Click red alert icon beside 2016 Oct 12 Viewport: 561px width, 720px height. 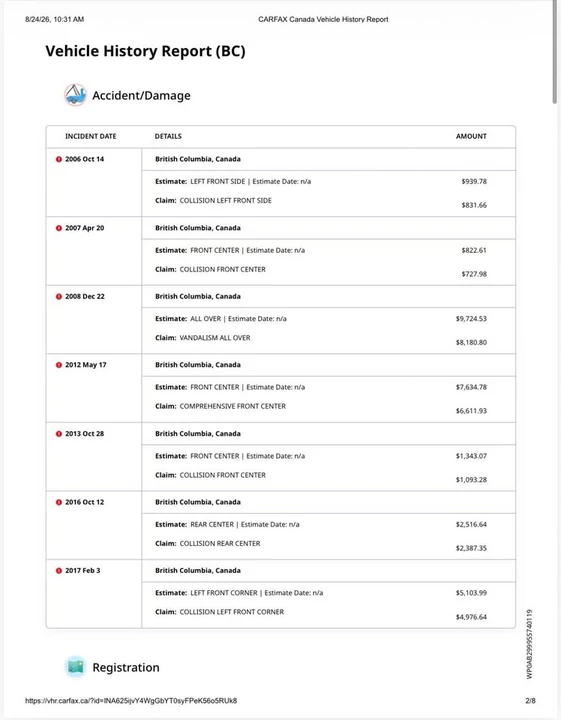point(59,502)
